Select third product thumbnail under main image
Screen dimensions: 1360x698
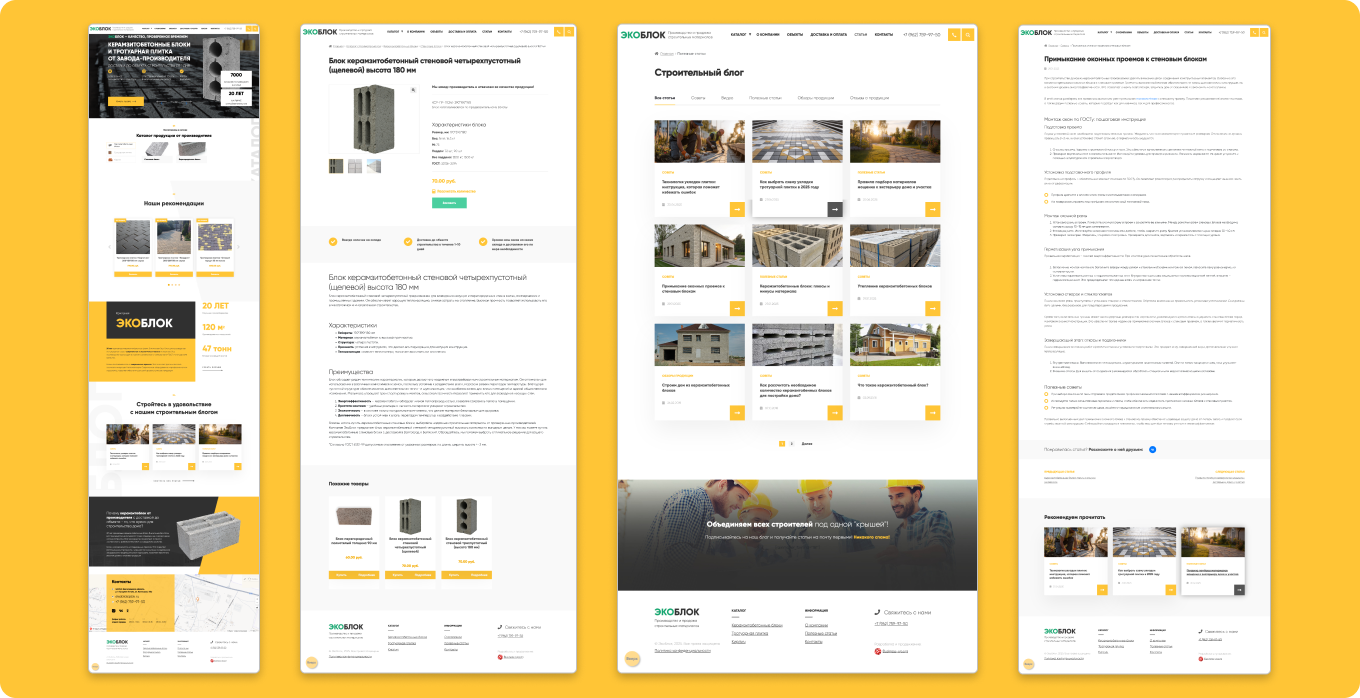373,166
